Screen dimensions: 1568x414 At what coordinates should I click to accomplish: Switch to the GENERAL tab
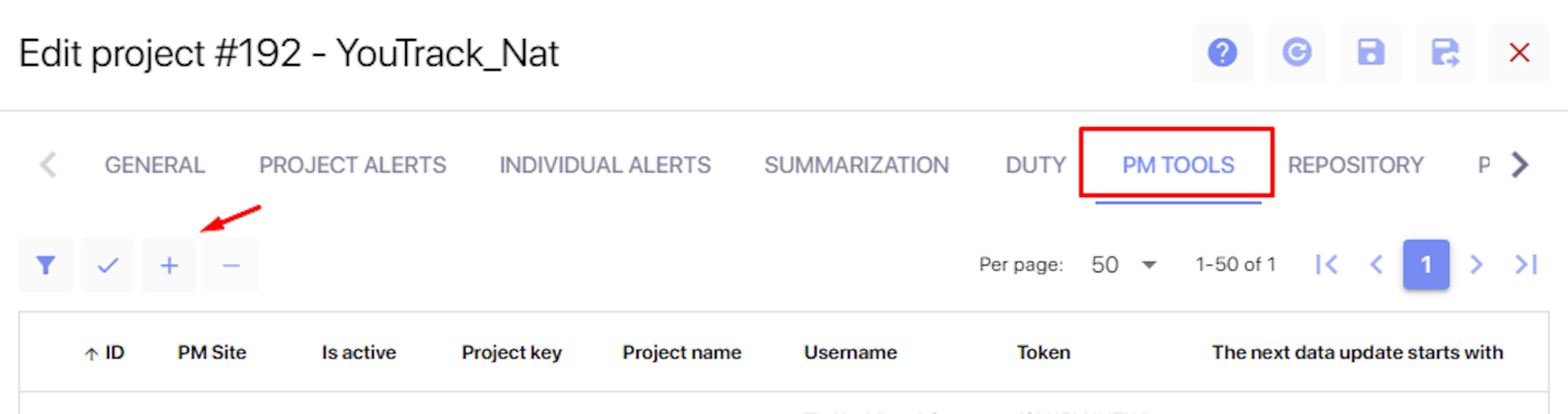point(155,165)
